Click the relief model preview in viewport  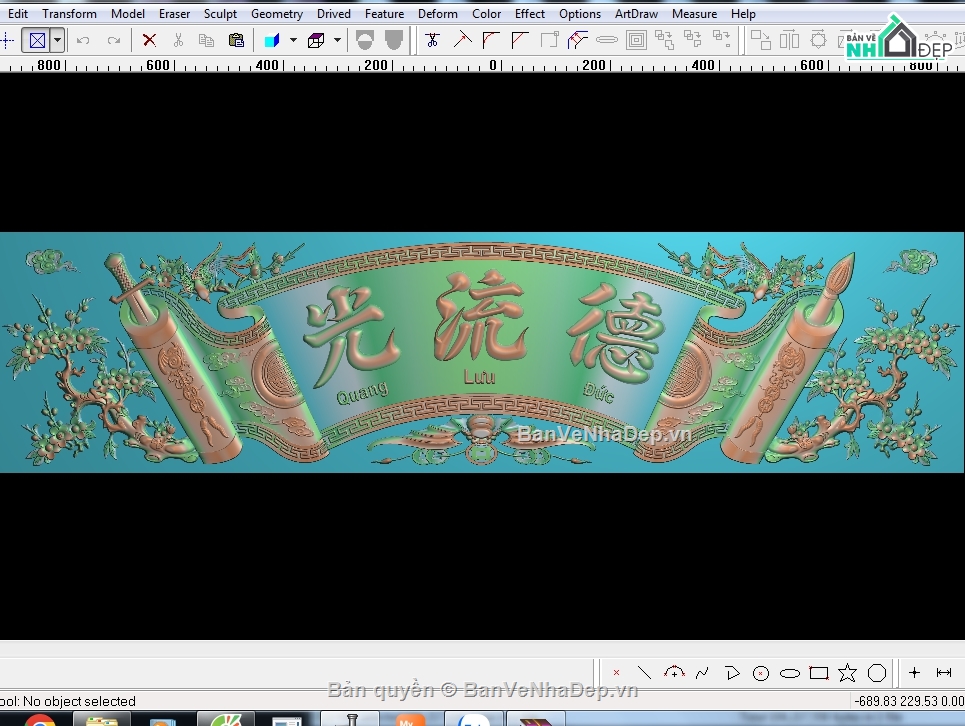[x=482, y=353]
